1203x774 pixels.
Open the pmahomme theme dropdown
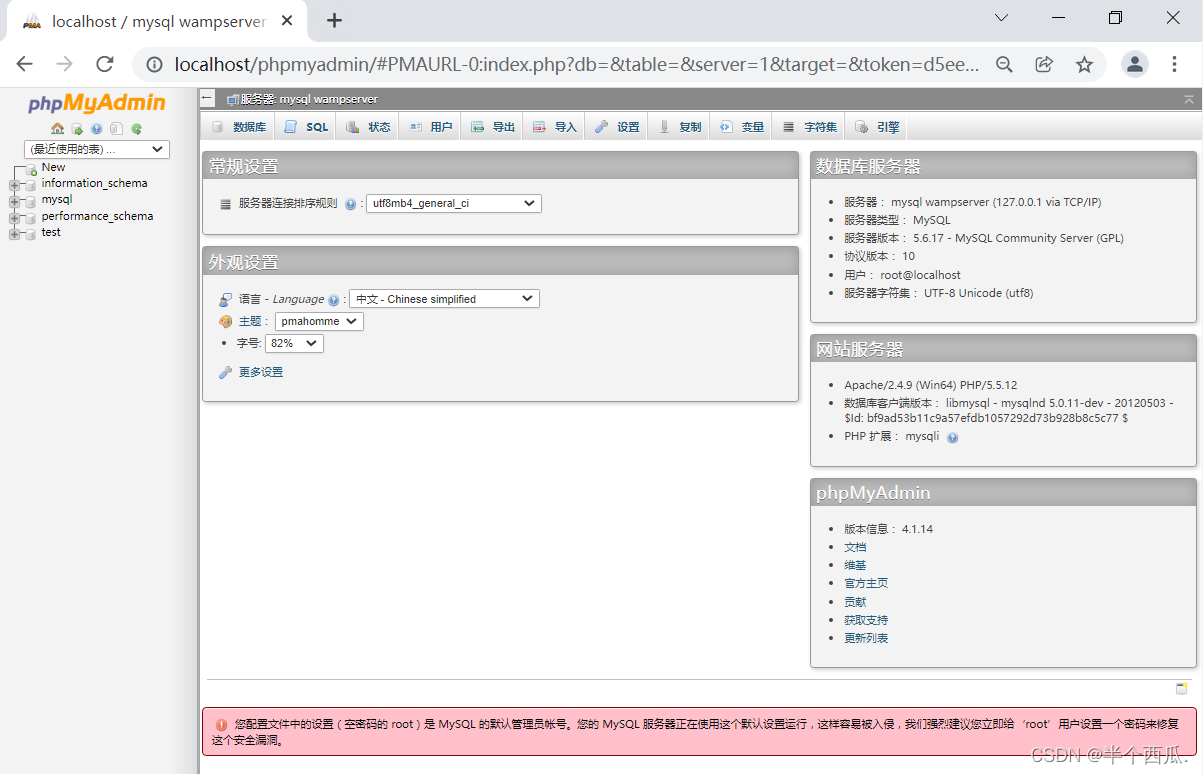point(319,321)
